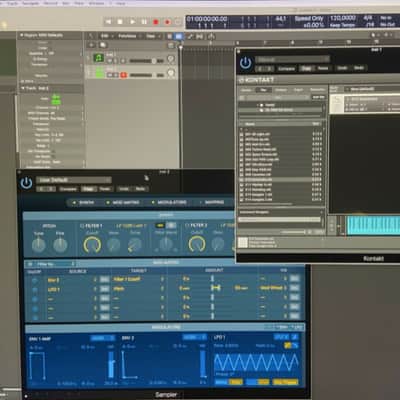Click Undo in the Sampler window header
The height and width of the screenshot is (400, 400).
(x=124, y=189)
